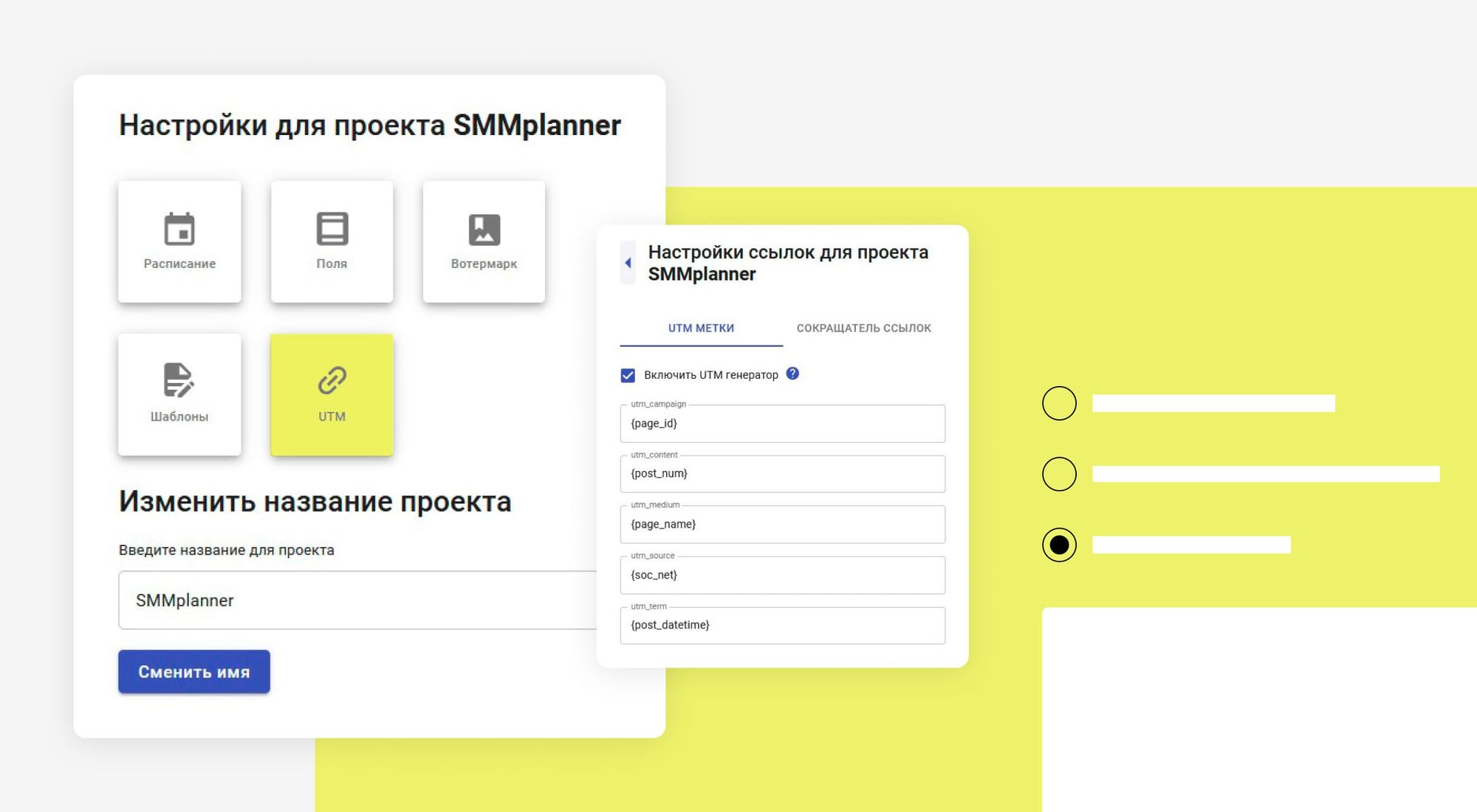This screenshot has height=812, width=1477.
Task: Toggle the Включить UTM генератор checkbox
Action: (628, 376)
